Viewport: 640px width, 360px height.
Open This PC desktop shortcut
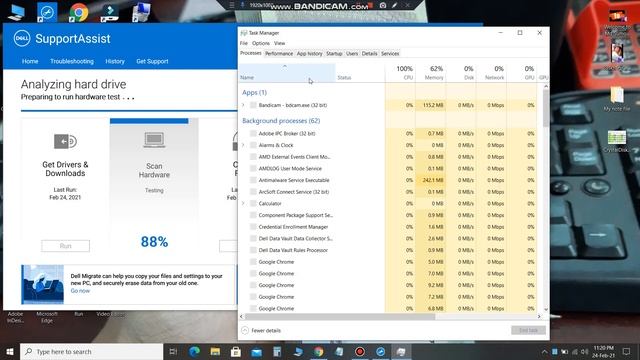coord(16,12)
